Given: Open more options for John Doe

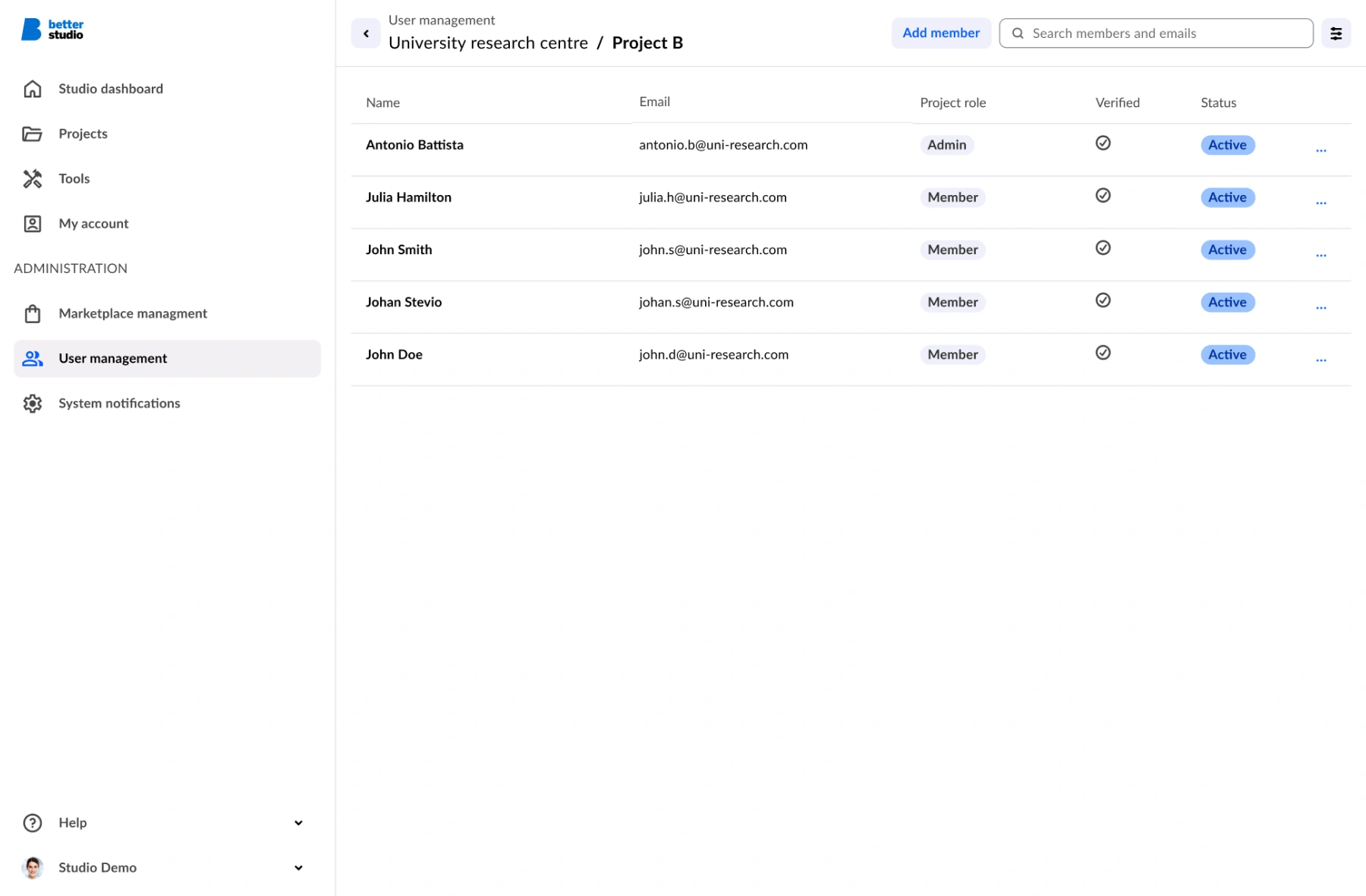Looking at the screenshot, I should pyautogui.click(x=1321, y=360).
